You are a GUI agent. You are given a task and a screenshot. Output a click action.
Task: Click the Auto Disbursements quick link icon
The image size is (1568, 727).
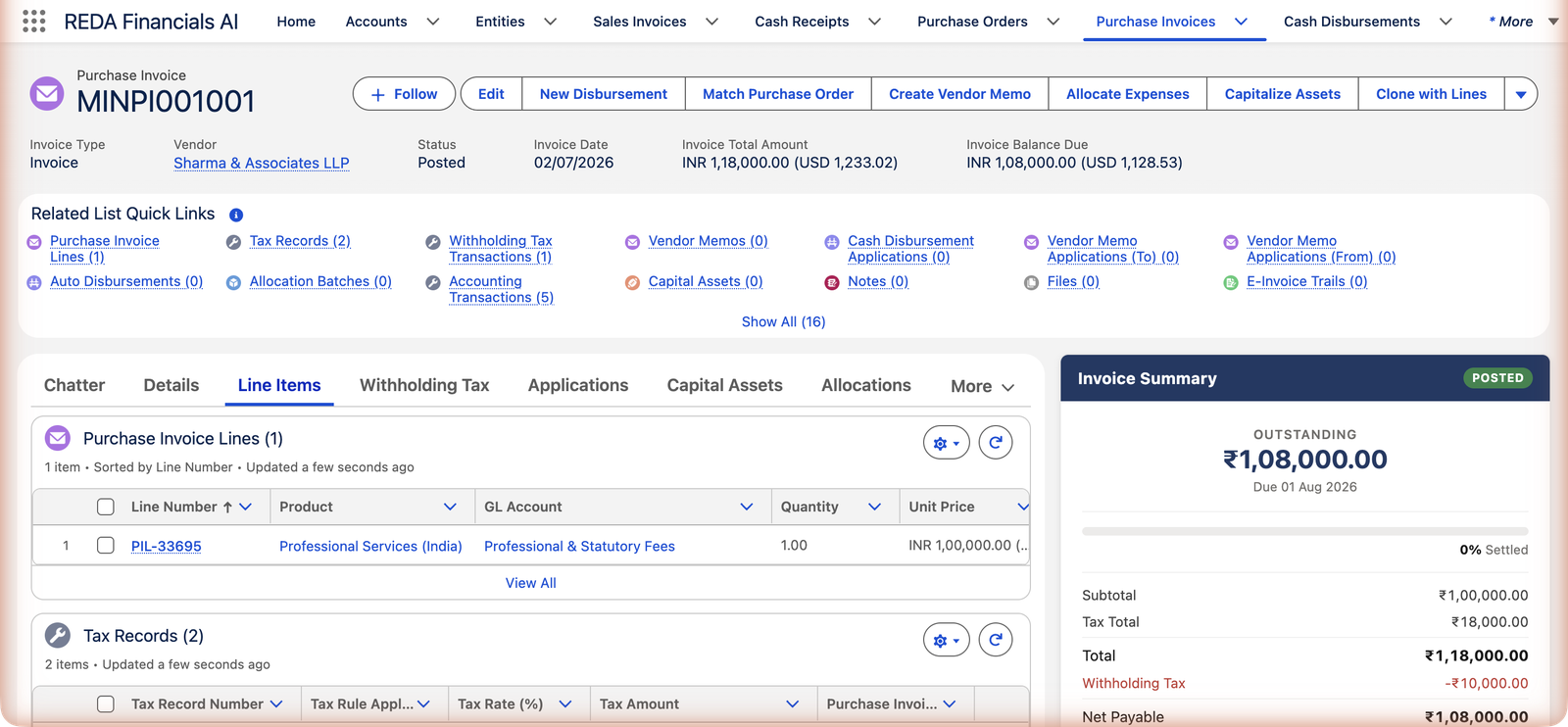[x=34, y=282]
